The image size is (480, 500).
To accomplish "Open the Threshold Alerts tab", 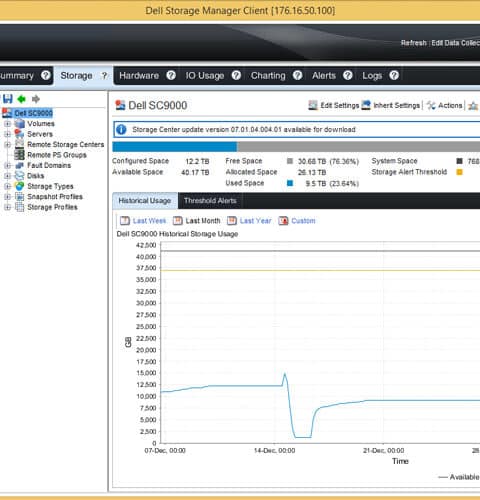I will [x=210, y=201].
